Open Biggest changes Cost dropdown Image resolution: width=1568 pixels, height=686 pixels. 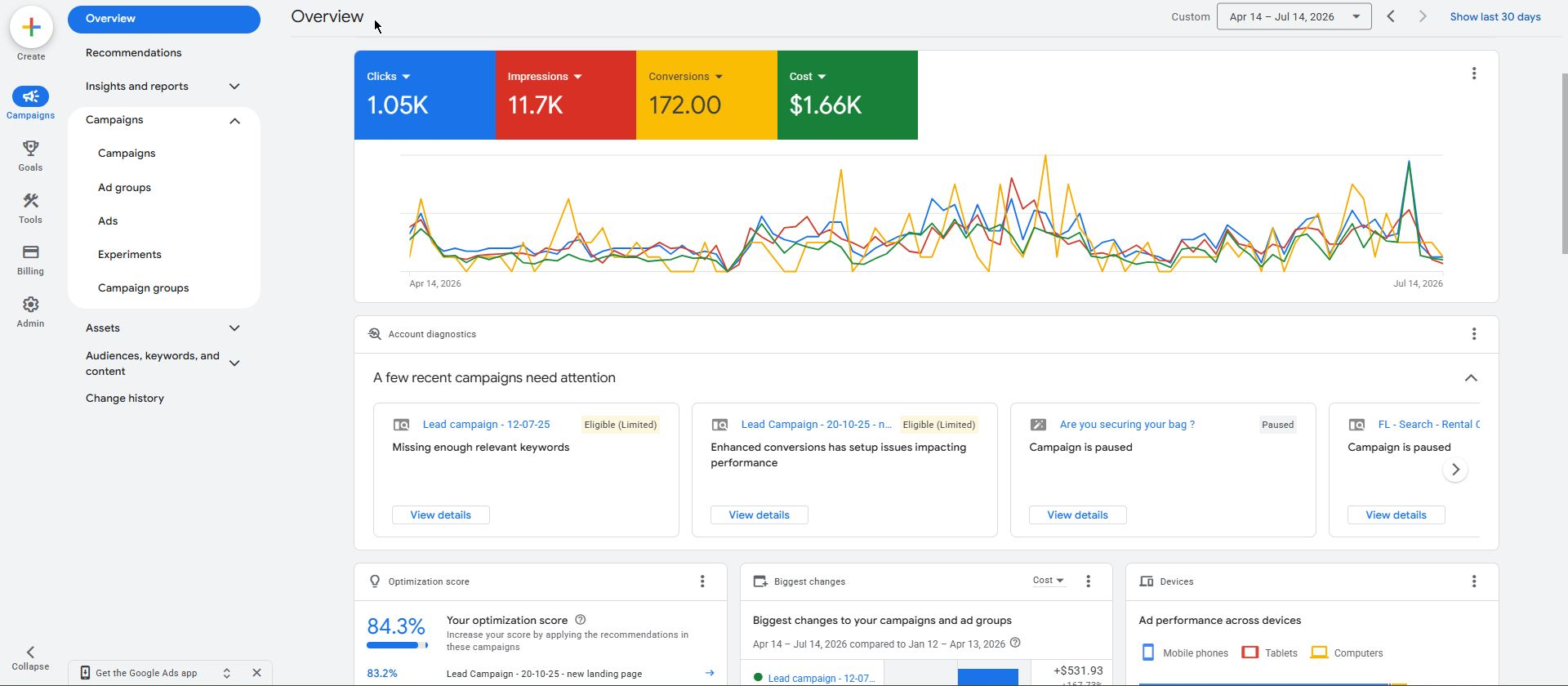pos(1049,581)
